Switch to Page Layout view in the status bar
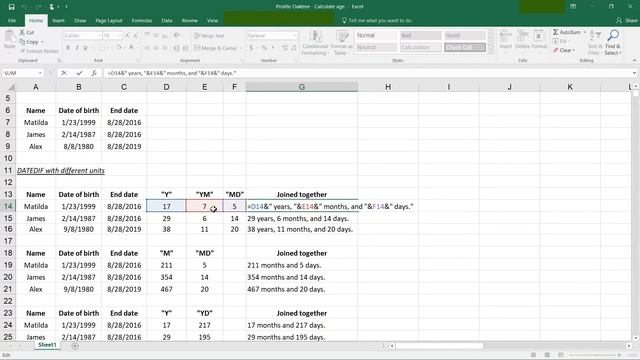640x360 pixels. (x=547, y=355)
